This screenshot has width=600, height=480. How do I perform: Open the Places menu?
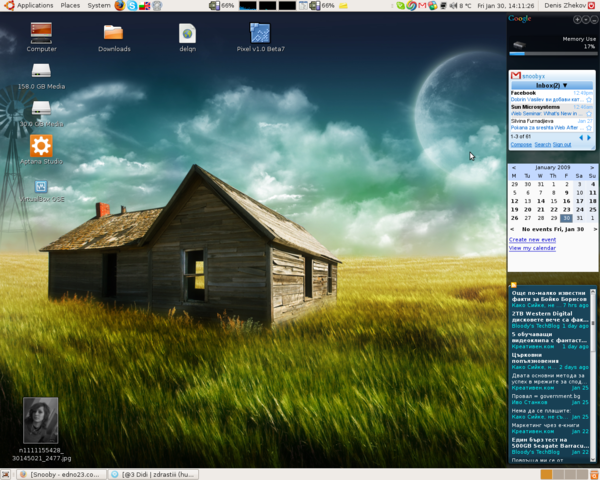pos(70,5)
